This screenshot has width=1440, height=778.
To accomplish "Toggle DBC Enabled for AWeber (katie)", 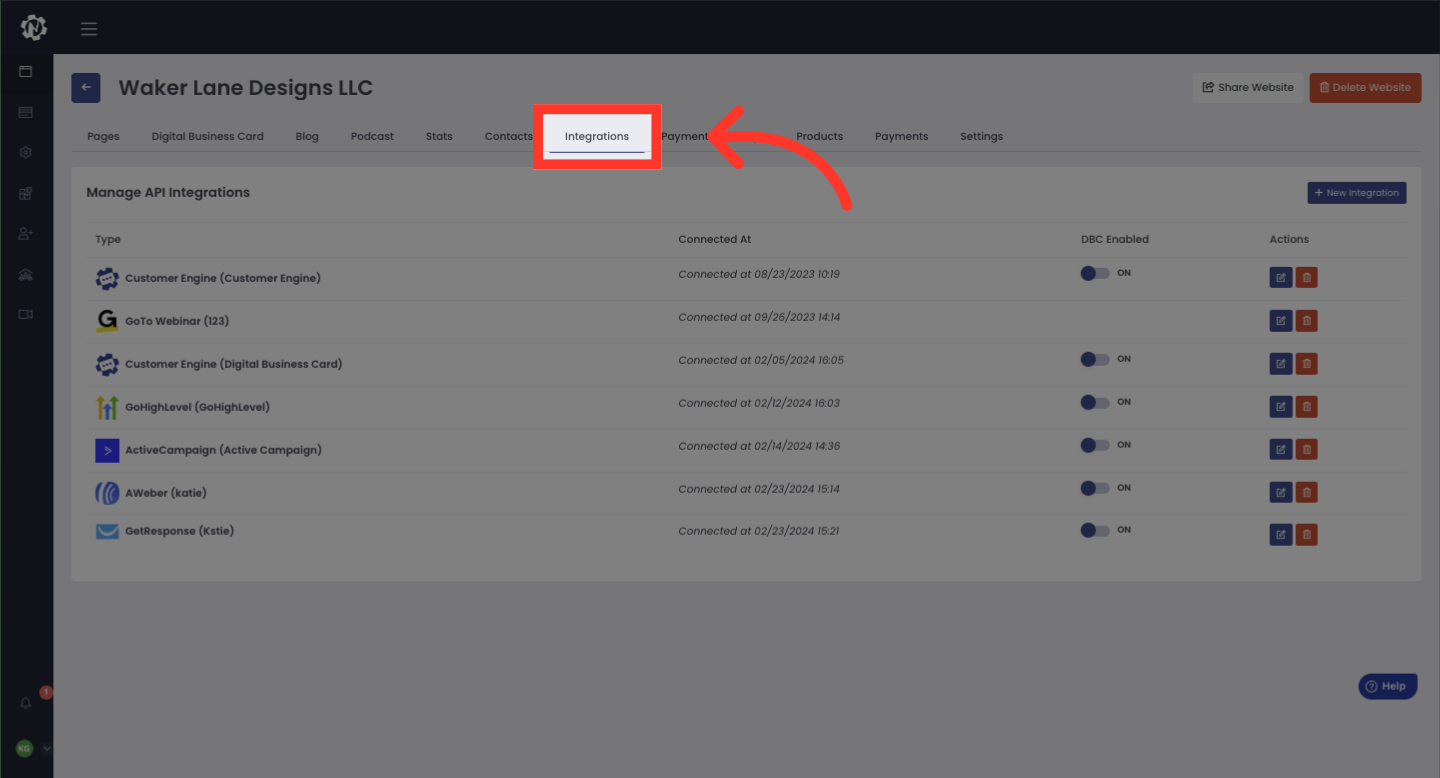I will [1095, 488].
